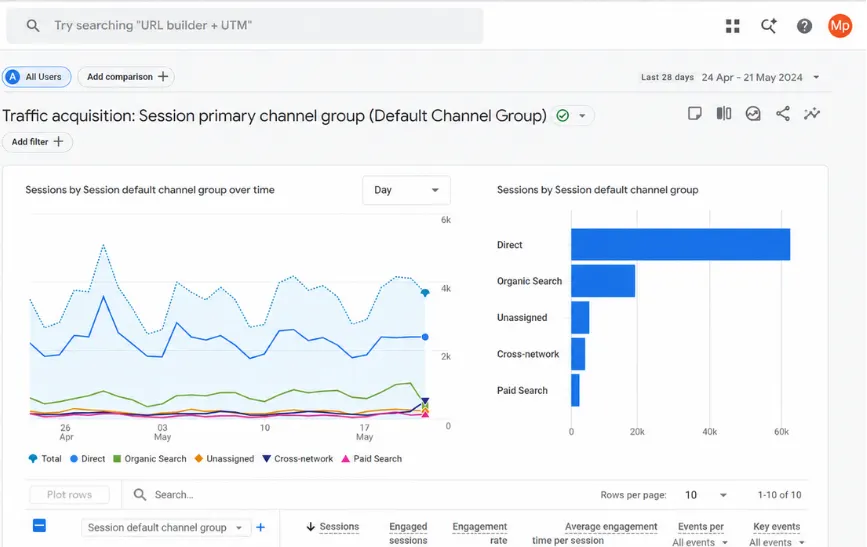867x547 pixels.
Task: Open the Session default channel group dimension dropdown
Action: point(165,528)
